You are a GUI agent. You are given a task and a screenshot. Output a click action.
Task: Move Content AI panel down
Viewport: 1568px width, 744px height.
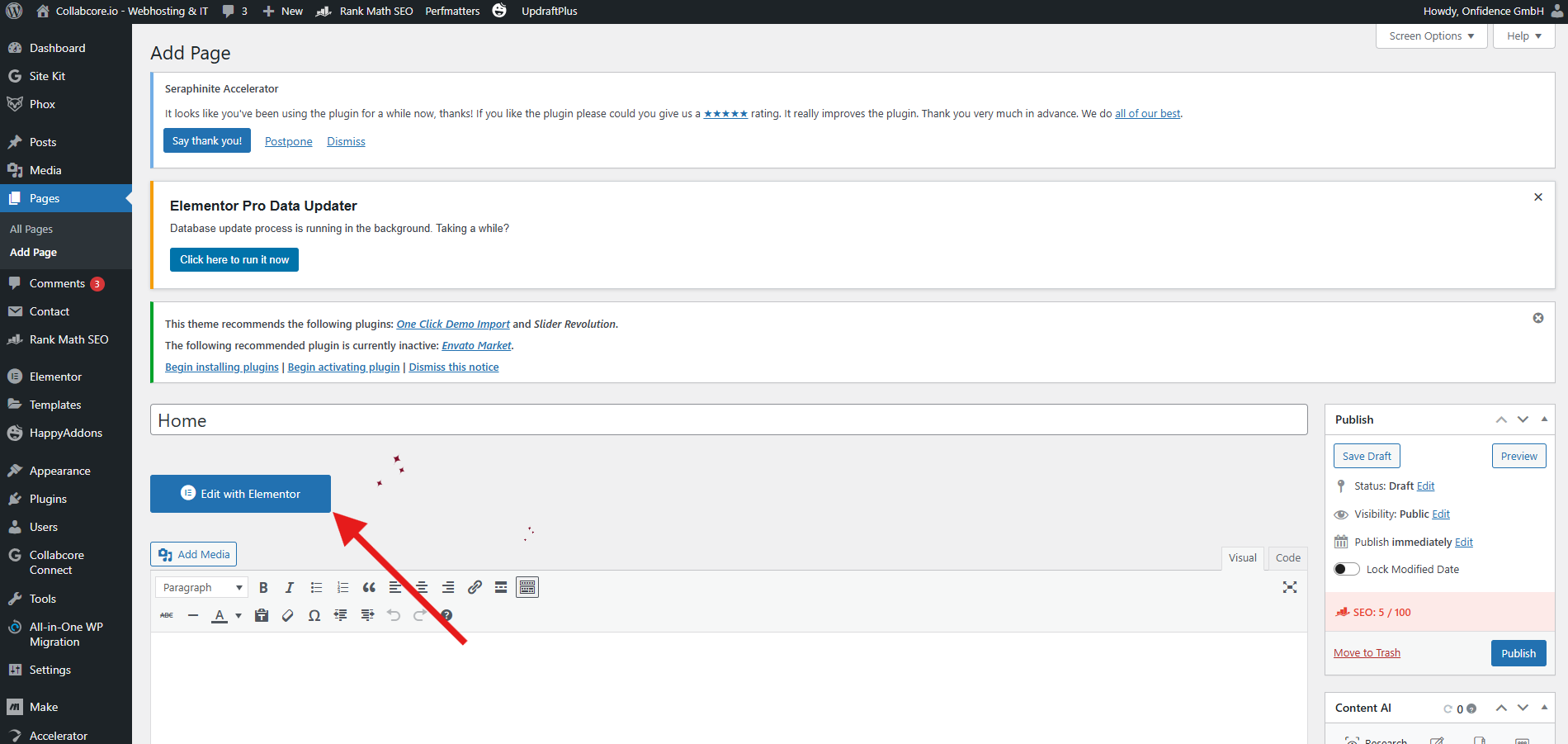pyautogui.click(x=1523, y=708)
